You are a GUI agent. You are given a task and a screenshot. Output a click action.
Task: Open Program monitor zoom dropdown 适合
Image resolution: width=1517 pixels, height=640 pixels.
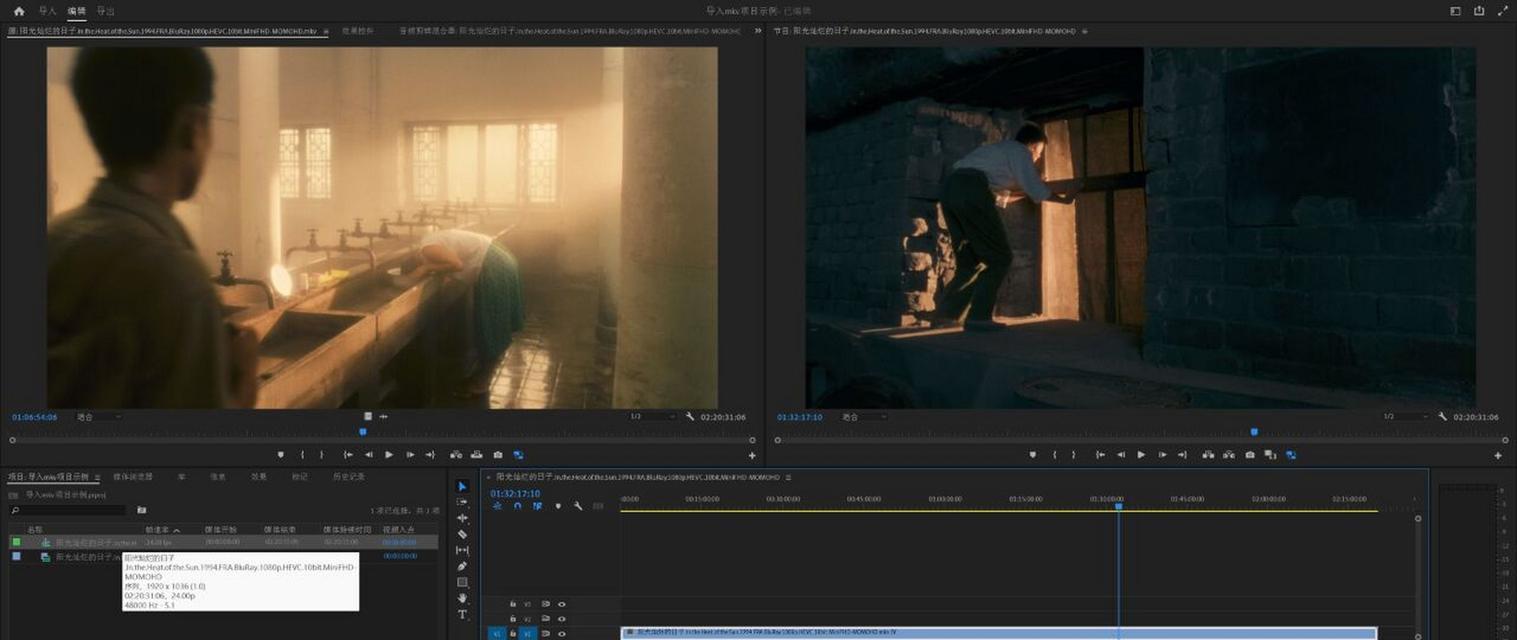(x=864, y=416)
